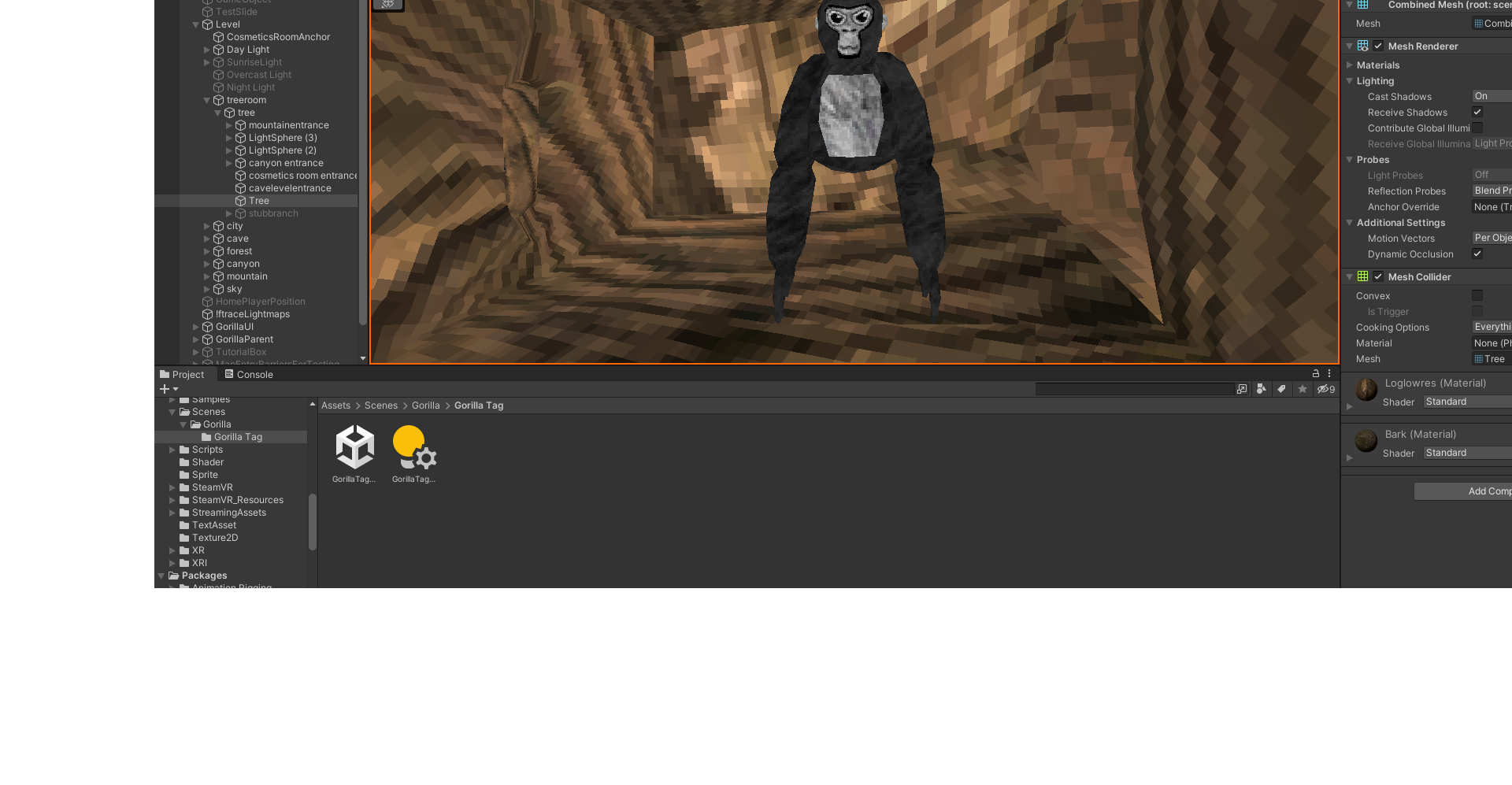Click the folder icon beside Sprite

coord(184,475)
